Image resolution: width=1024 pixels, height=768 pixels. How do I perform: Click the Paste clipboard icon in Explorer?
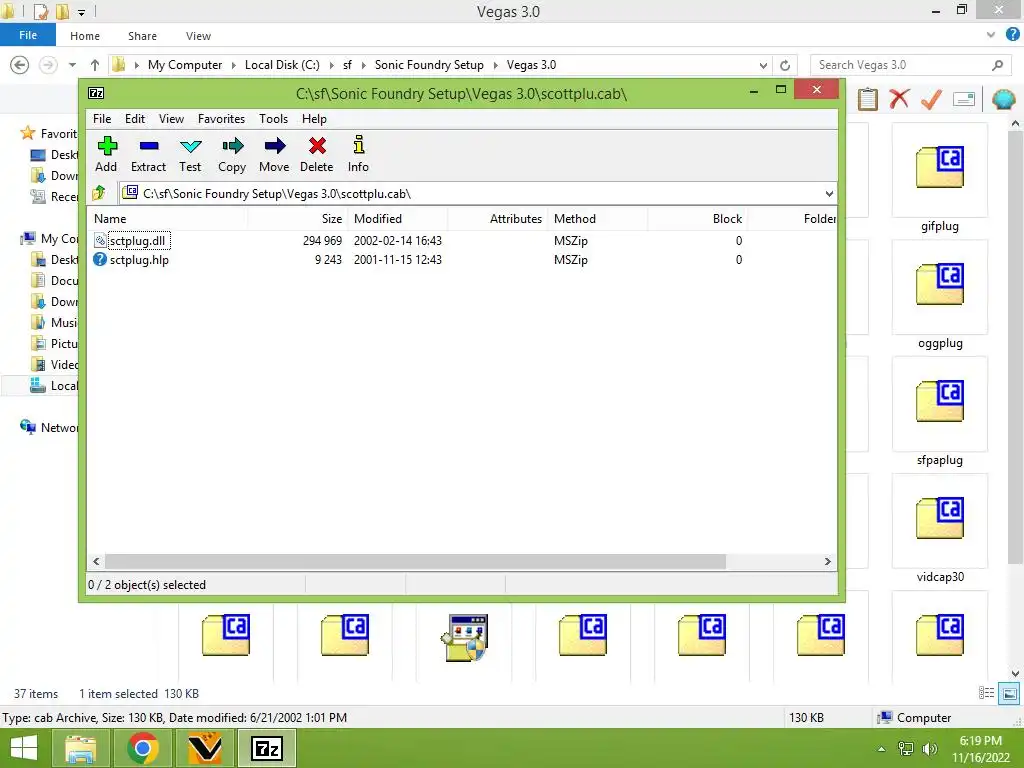pyautogui.click(x=868, y=99)
